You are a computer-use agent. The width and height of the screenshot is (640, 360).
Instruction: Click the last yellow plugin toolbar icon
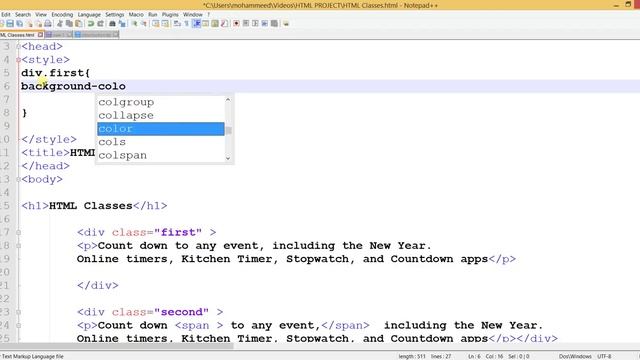point(286,24)
